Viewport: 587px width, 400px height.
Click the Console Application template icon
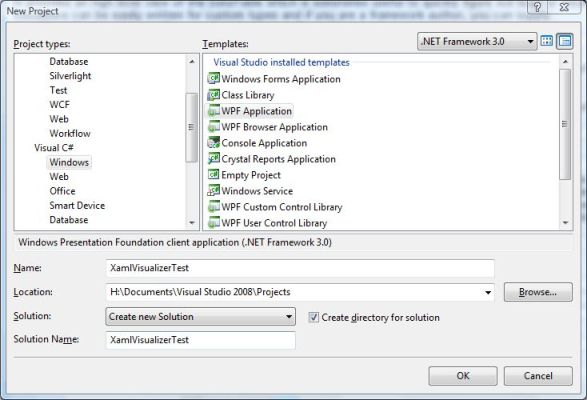pyautogui.click(x=213, y=143)
